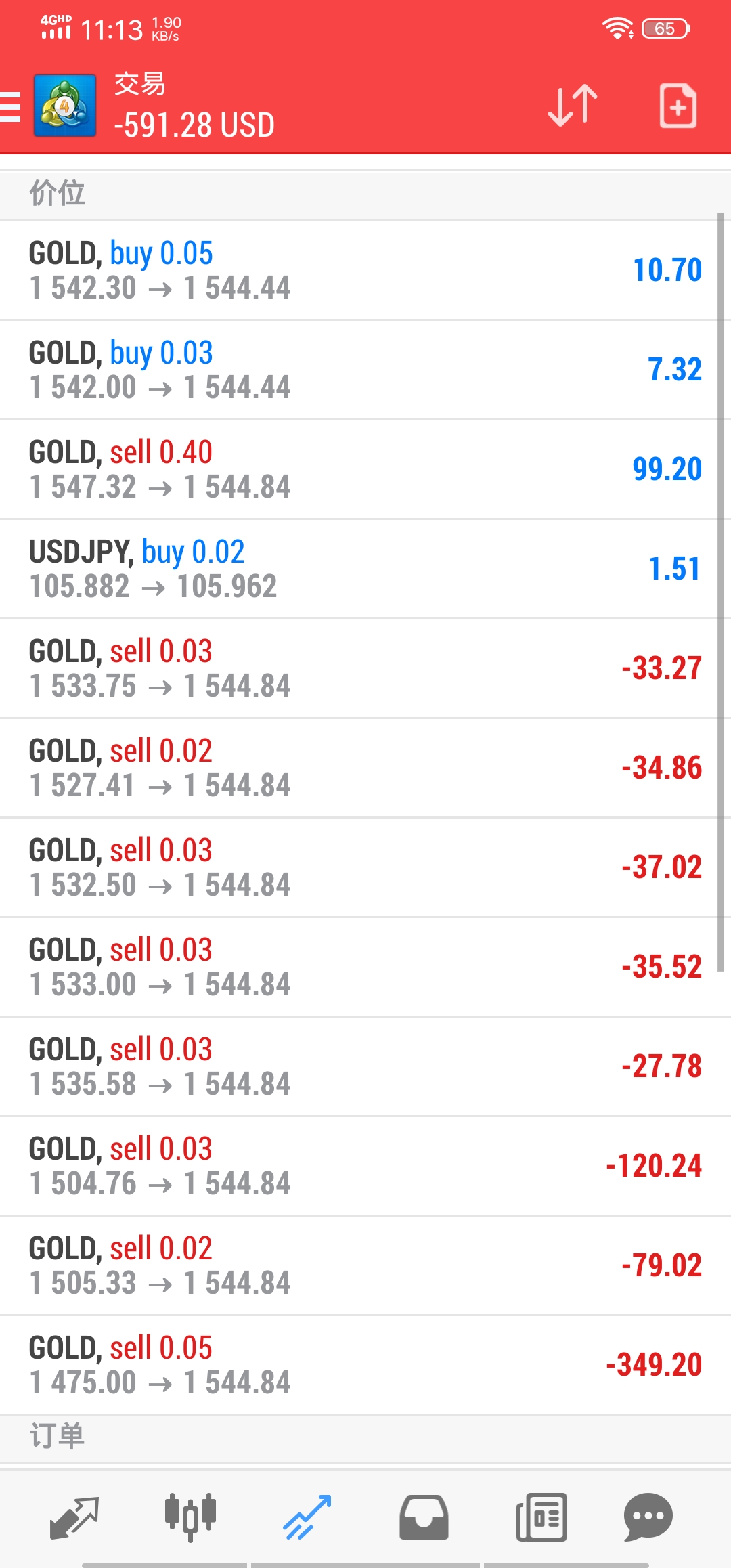Click the positions list scrollbar
Viewport: 731px width, 1568px height.
(721, 589)
